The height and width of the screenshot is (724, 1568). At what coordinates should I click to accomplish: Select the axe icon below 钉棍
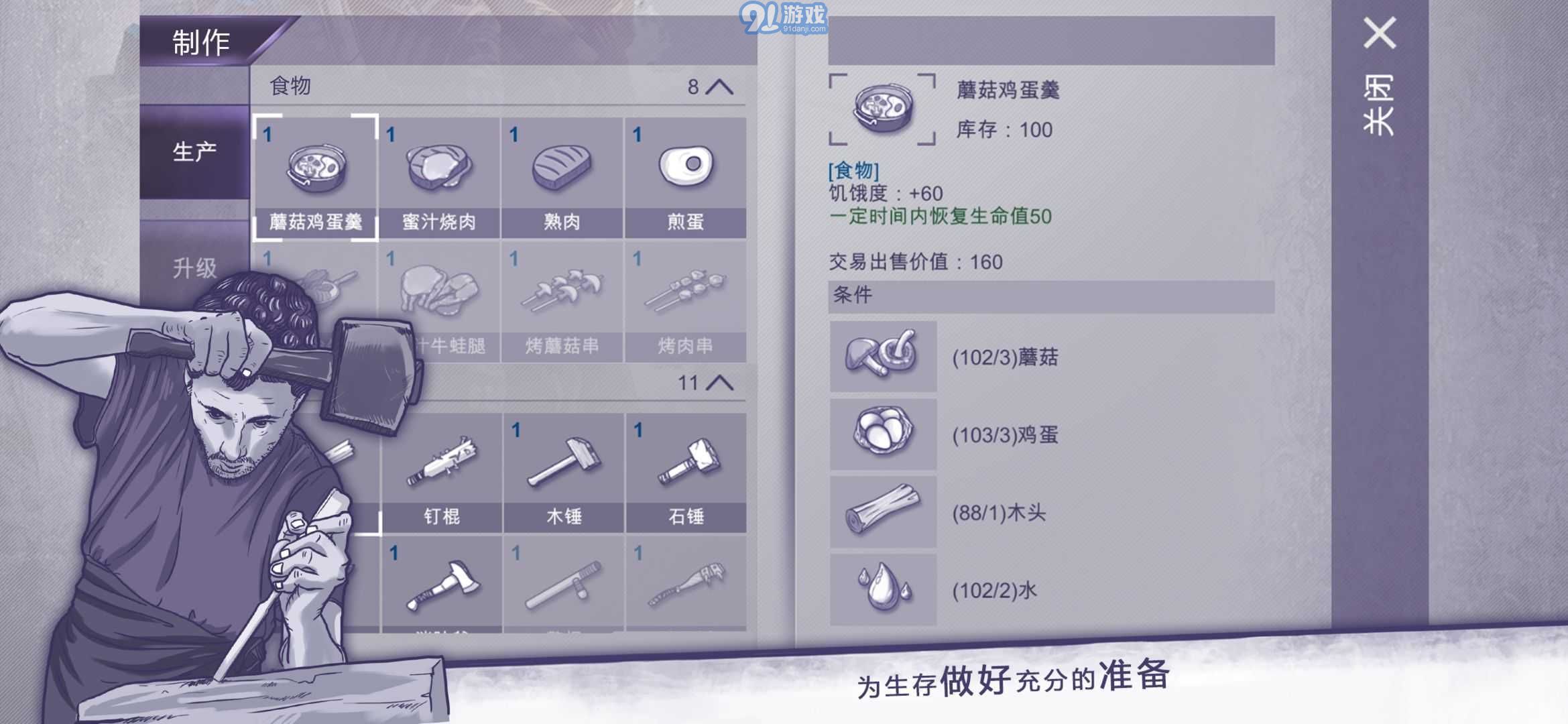click(441, 583)
